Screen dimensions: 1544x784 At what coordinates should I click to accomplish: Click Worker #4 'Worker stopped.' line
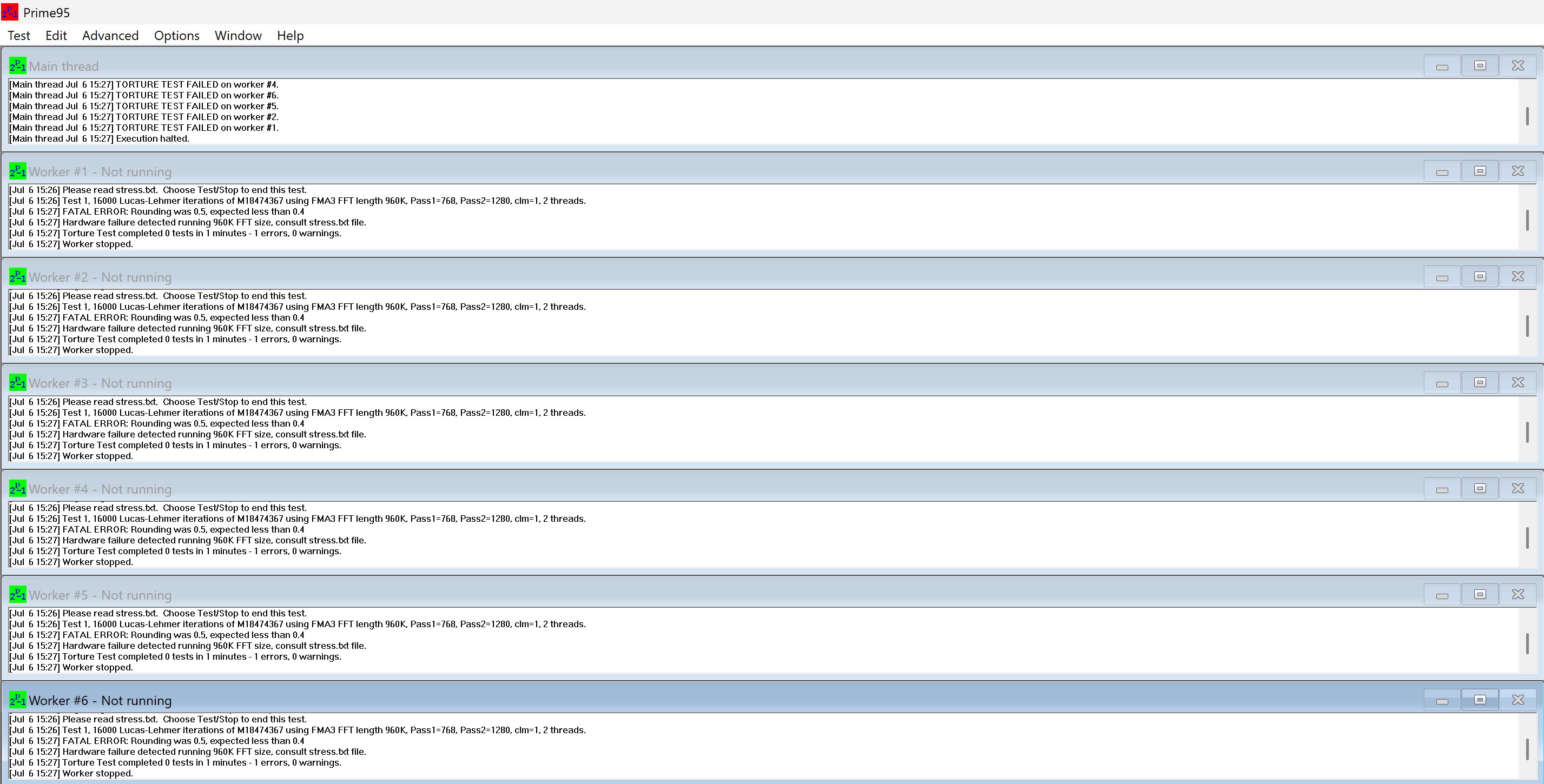(71, 562)
